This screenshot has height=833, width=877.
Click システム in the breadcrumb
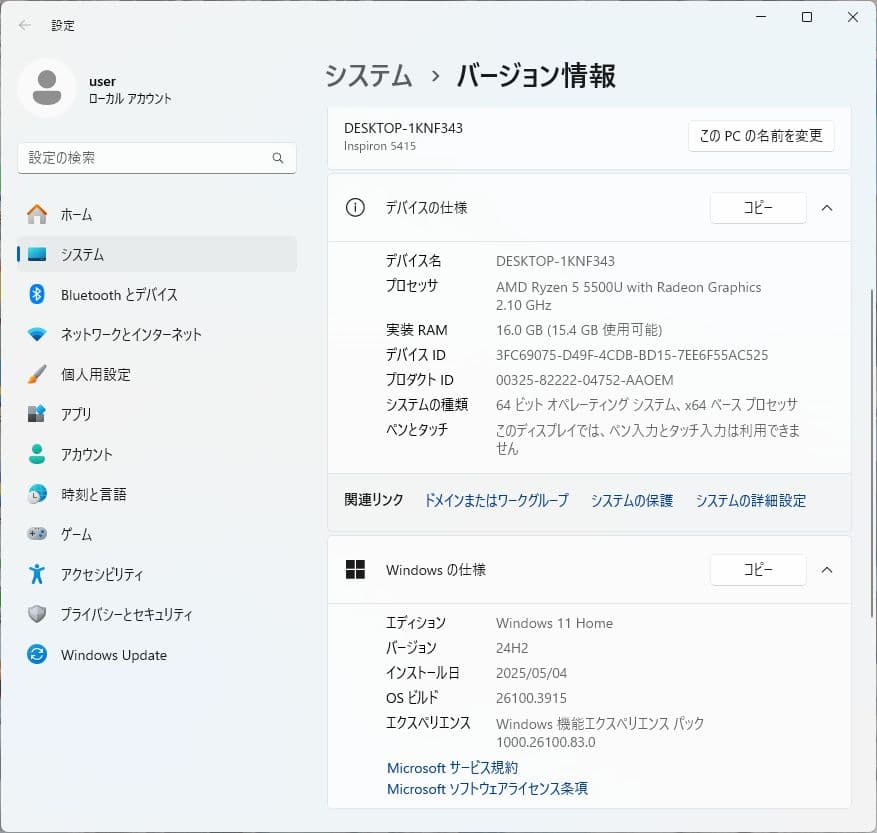point(369,75)
